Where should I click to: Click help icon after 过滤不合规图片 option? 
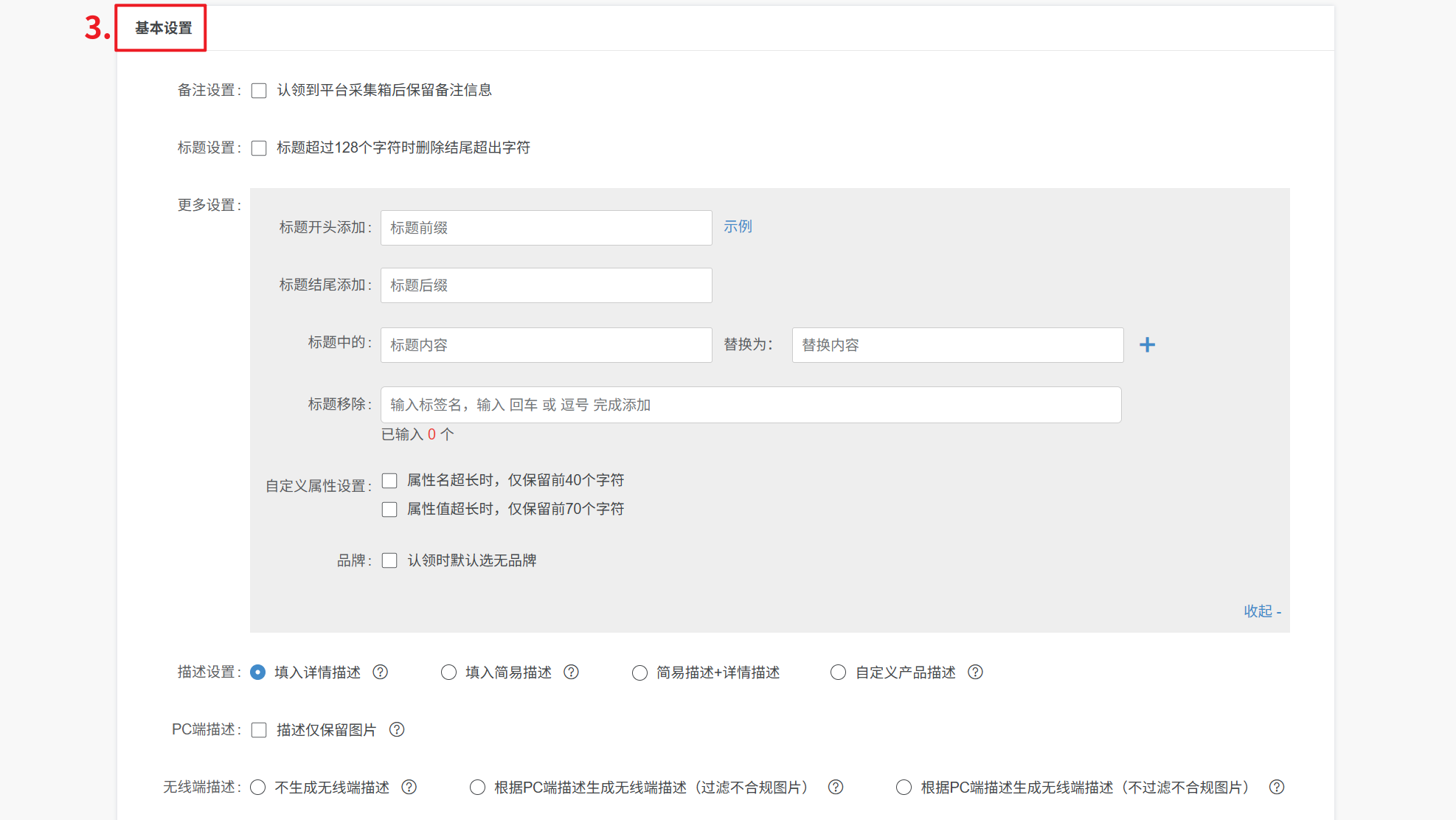(x=835, y=787)
